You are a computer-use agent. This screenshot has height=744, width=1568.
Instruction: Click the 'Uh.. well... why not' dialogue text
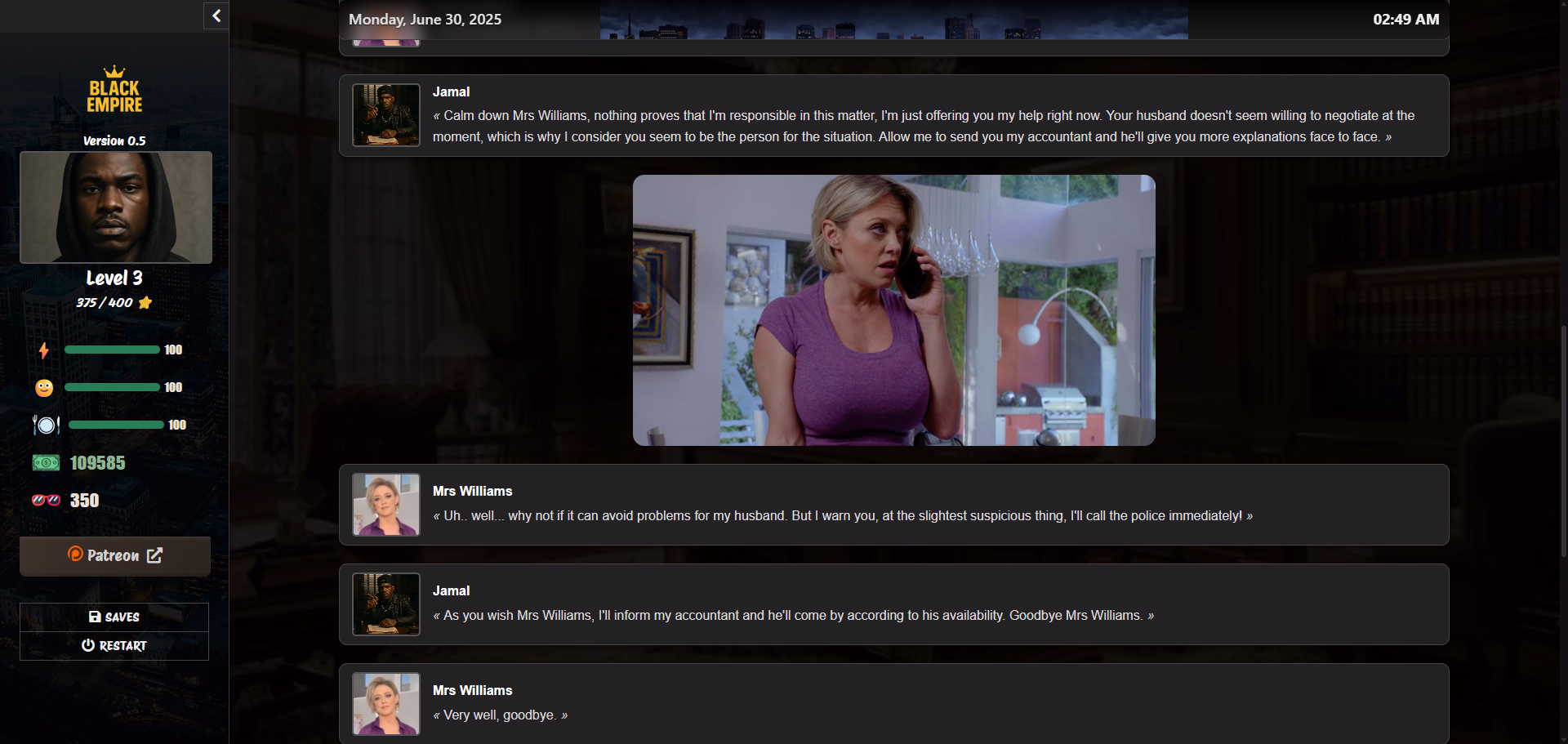pos(843,516)
